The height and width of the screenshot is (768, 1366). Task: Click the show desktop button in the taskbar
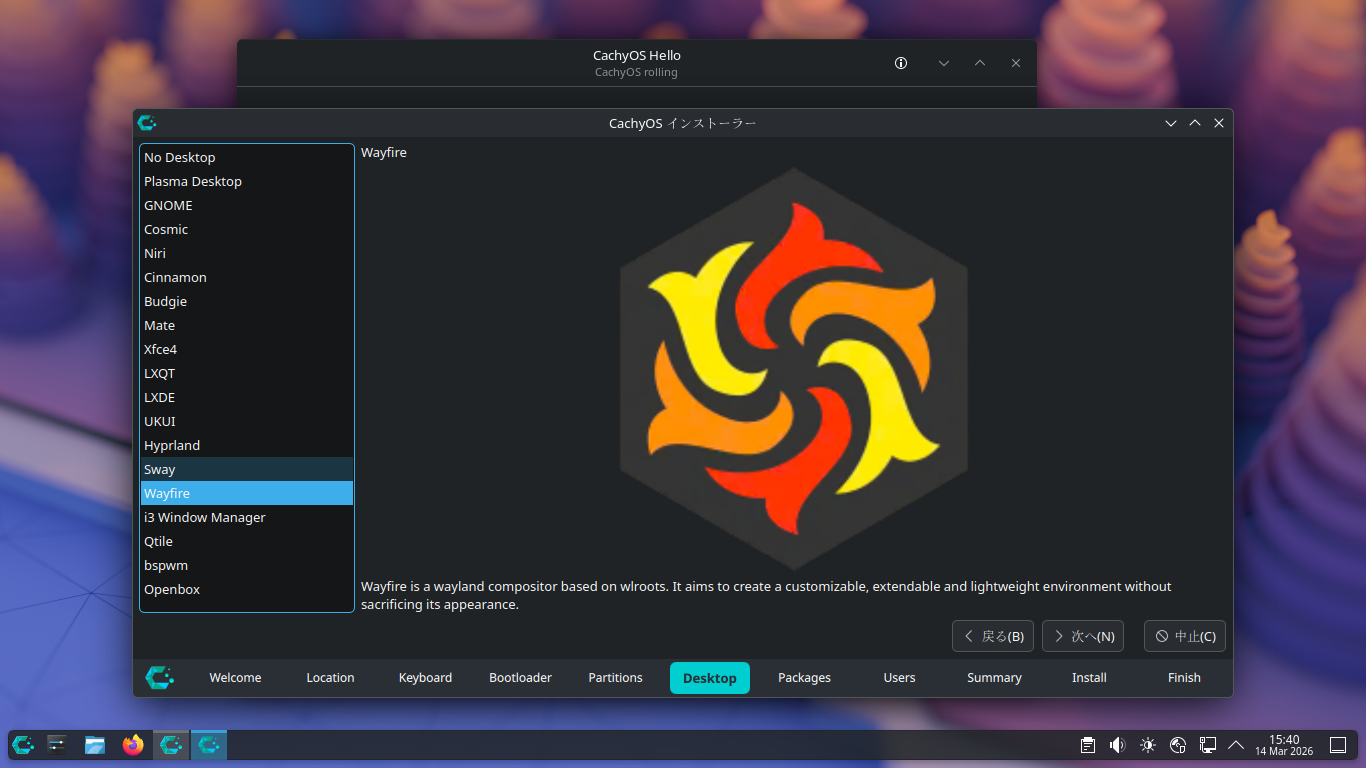(1338, 745)
